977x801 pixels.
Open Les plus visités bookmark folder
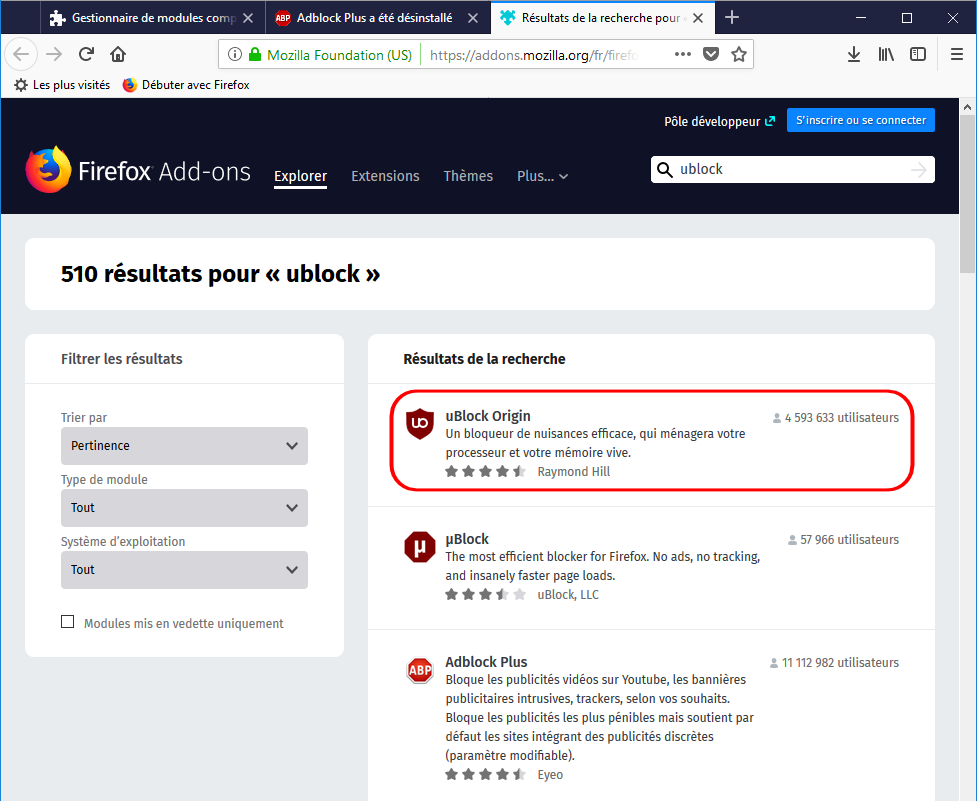[62, 85]
